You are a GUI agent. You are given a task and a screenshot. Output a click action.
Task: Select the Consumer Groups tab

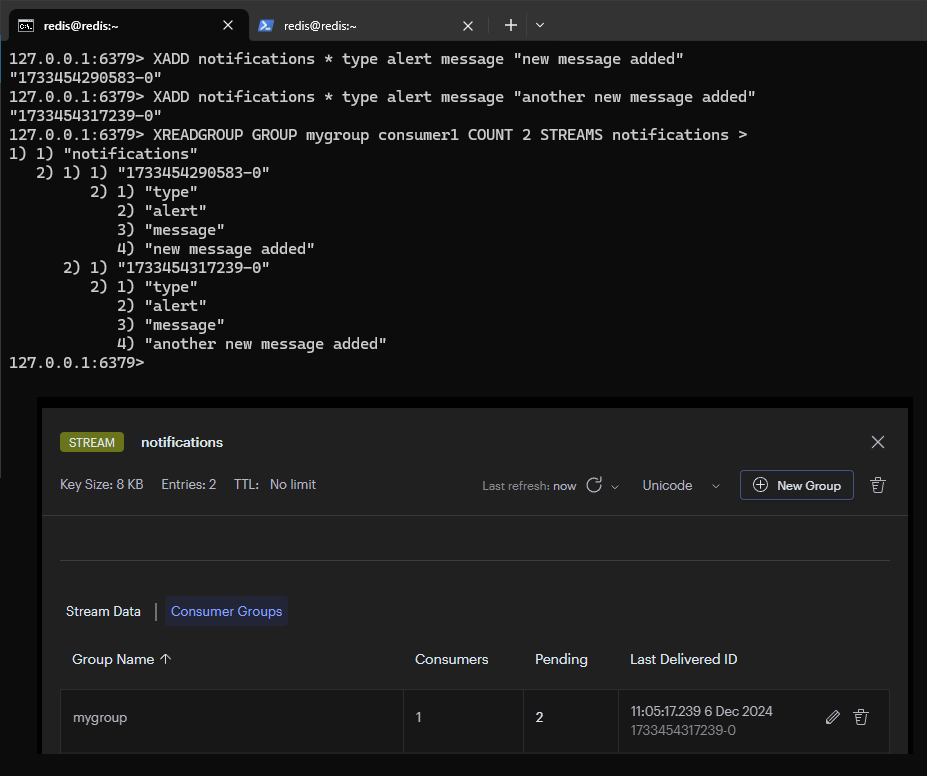[x=226, y=611]
